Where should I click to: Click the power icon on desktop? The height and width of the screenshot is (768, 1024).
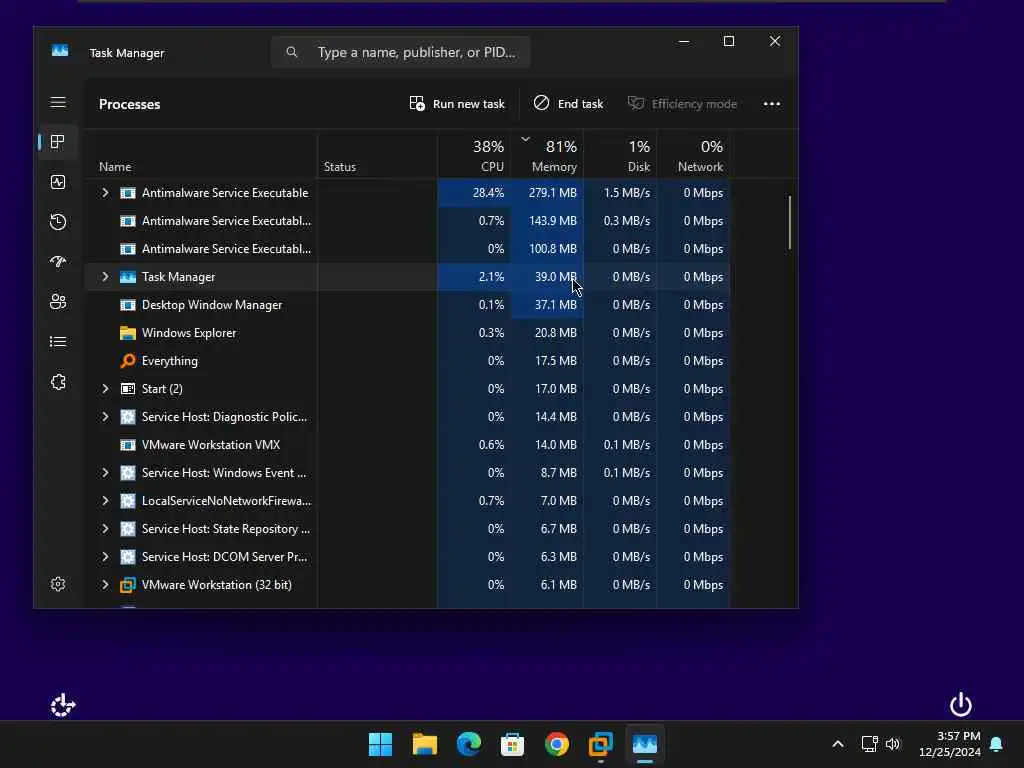961,705
